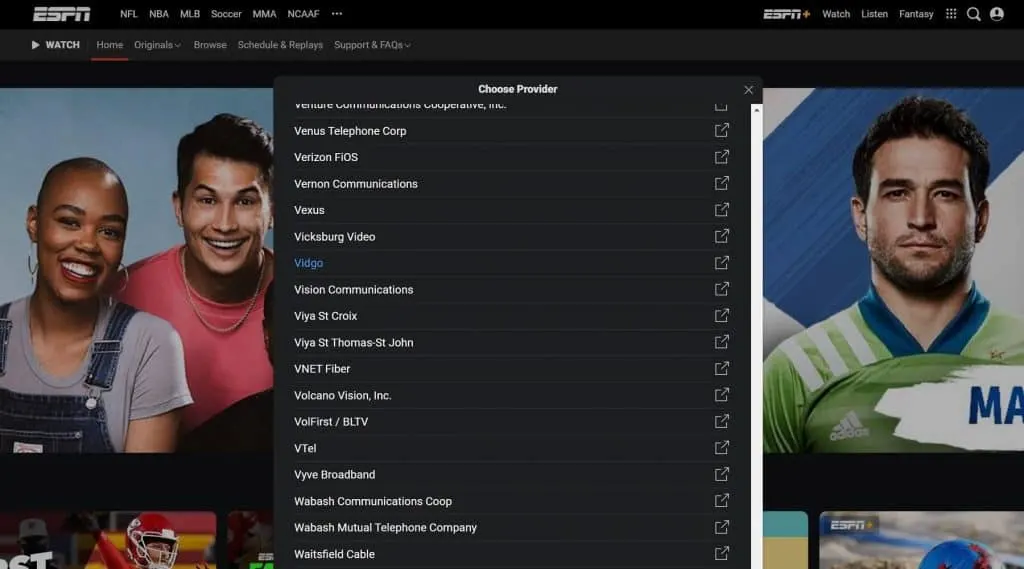Open Schedule & Replays tab

280,45
